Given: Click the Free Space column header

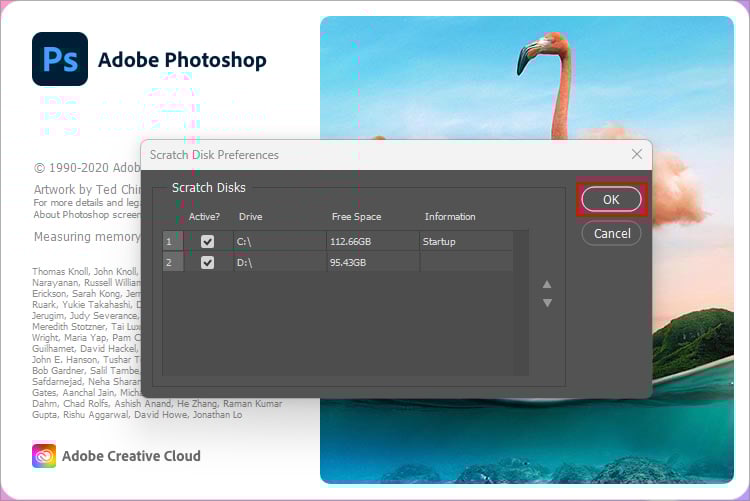Looking at the screenshot, I should pos(356,217).
